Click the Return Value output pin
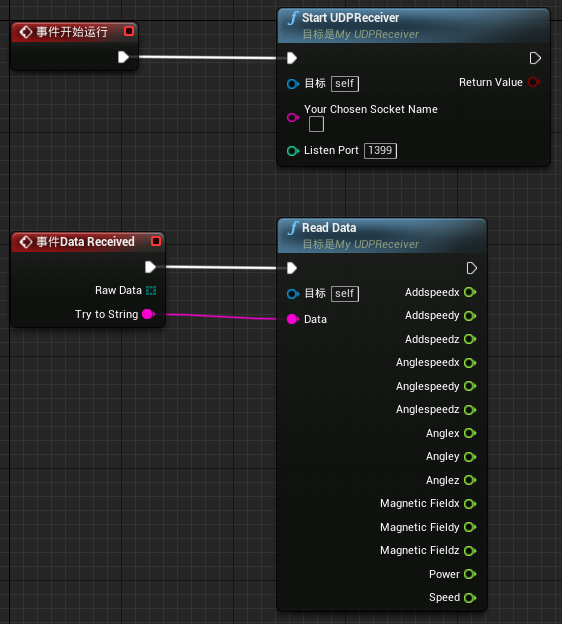Viewport: 562px width, 624px height. [x=534, y=82]
